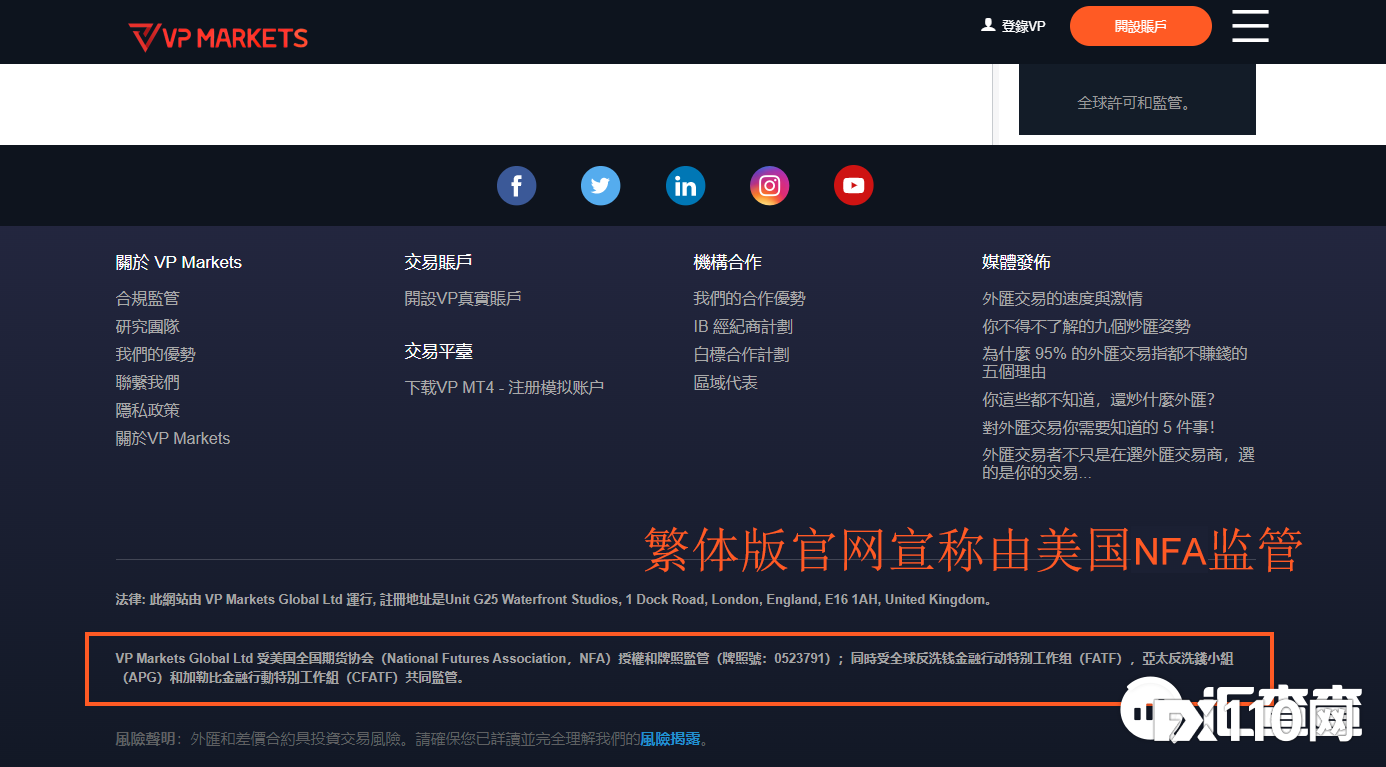Click the NFA license number 0523791 text
This screenshot has height=767, width=1386.
[800, 658]
